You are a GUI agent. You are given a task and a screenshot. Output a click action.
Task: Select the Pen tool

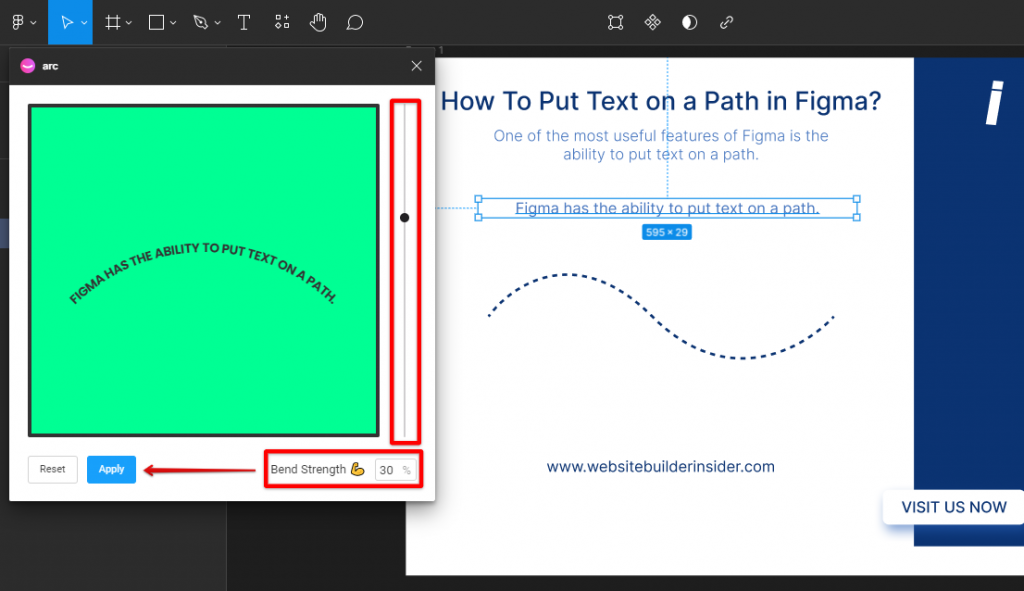200,22
